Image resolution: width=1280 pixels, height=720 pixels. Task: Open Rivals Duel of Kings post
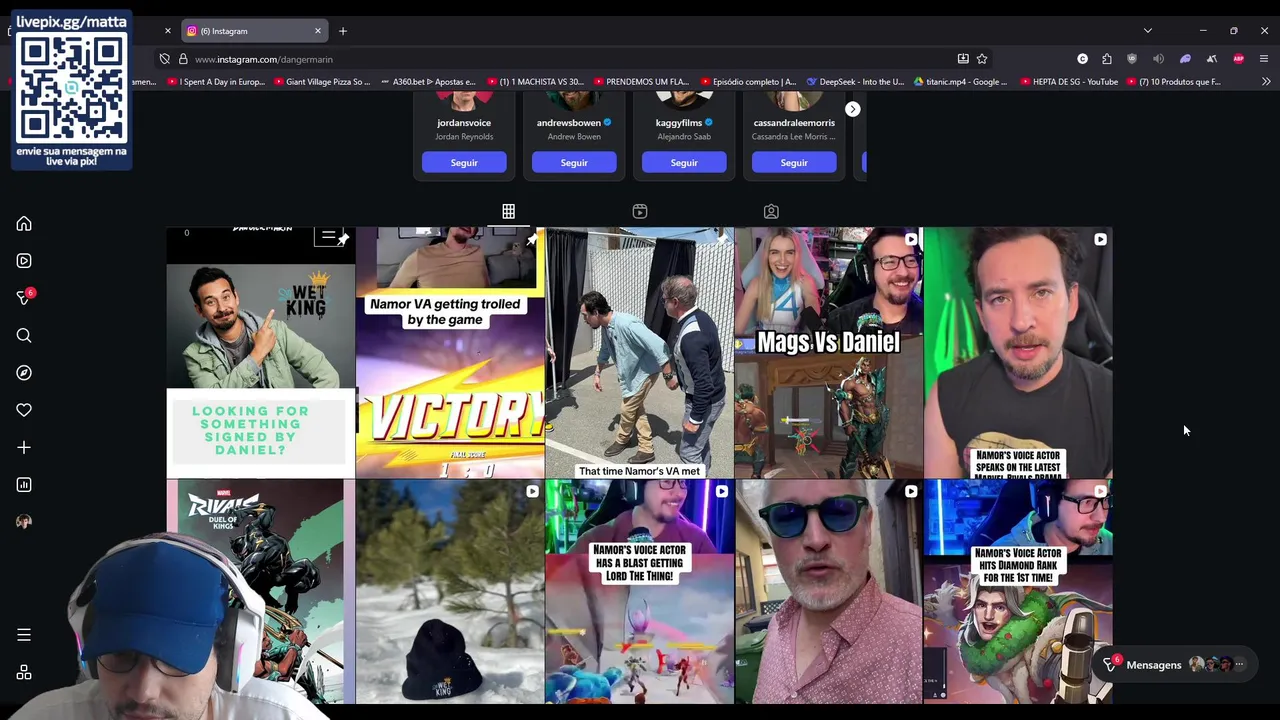[x=260, y=592]
